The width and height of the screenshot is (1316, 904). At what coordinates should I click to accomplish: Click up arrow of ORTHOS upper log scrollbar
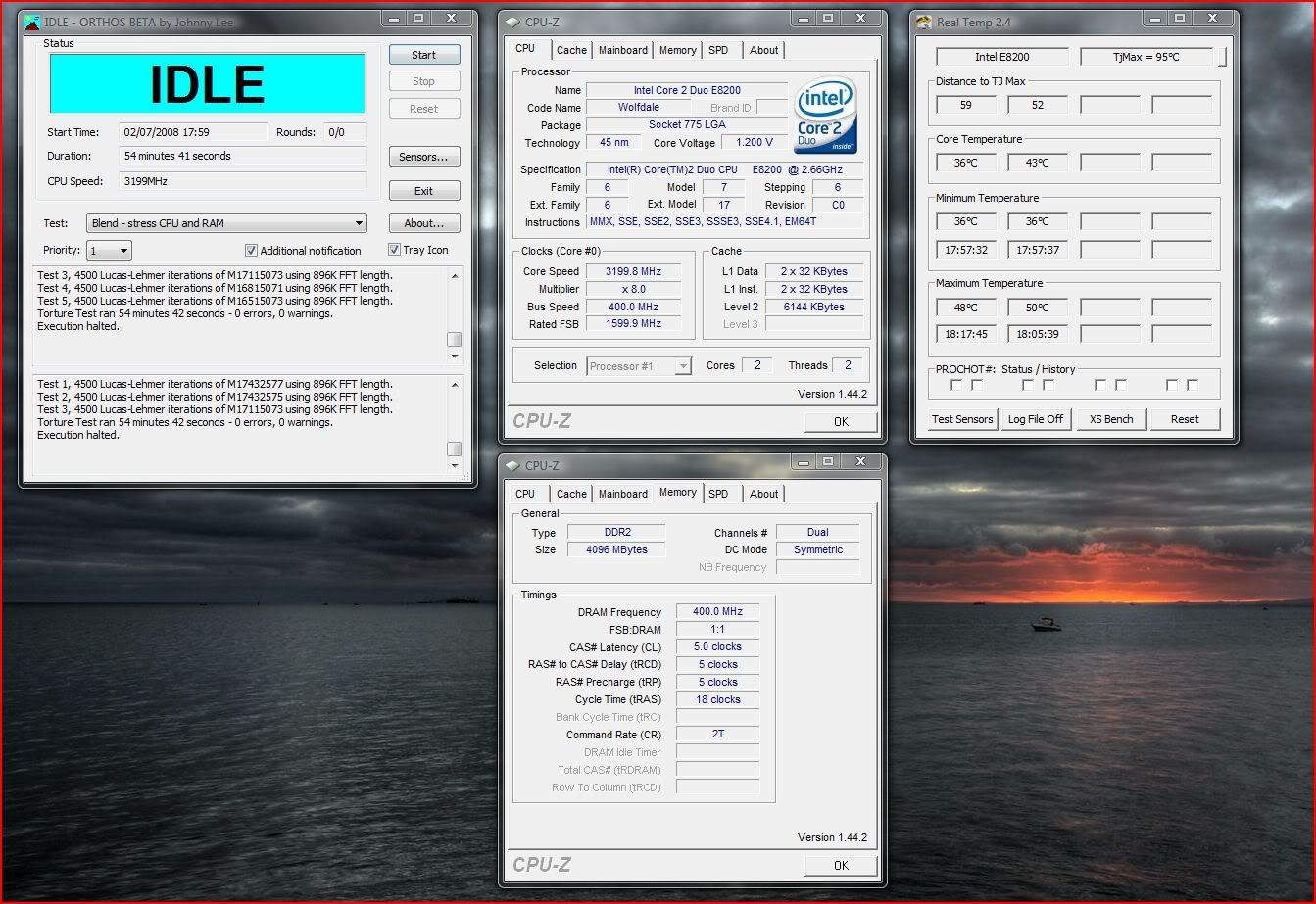(x=454, y=276)
